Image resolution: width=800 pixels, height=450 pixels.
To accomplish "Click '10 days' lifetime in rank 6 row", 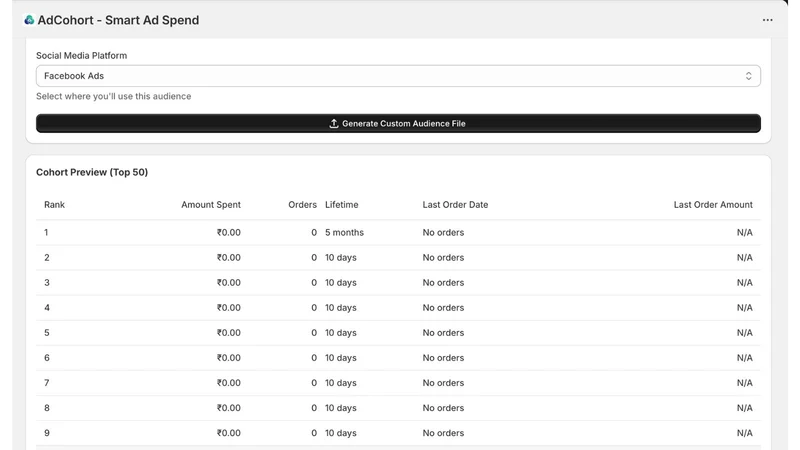I will pyautogui.click(x=341, y=358).
